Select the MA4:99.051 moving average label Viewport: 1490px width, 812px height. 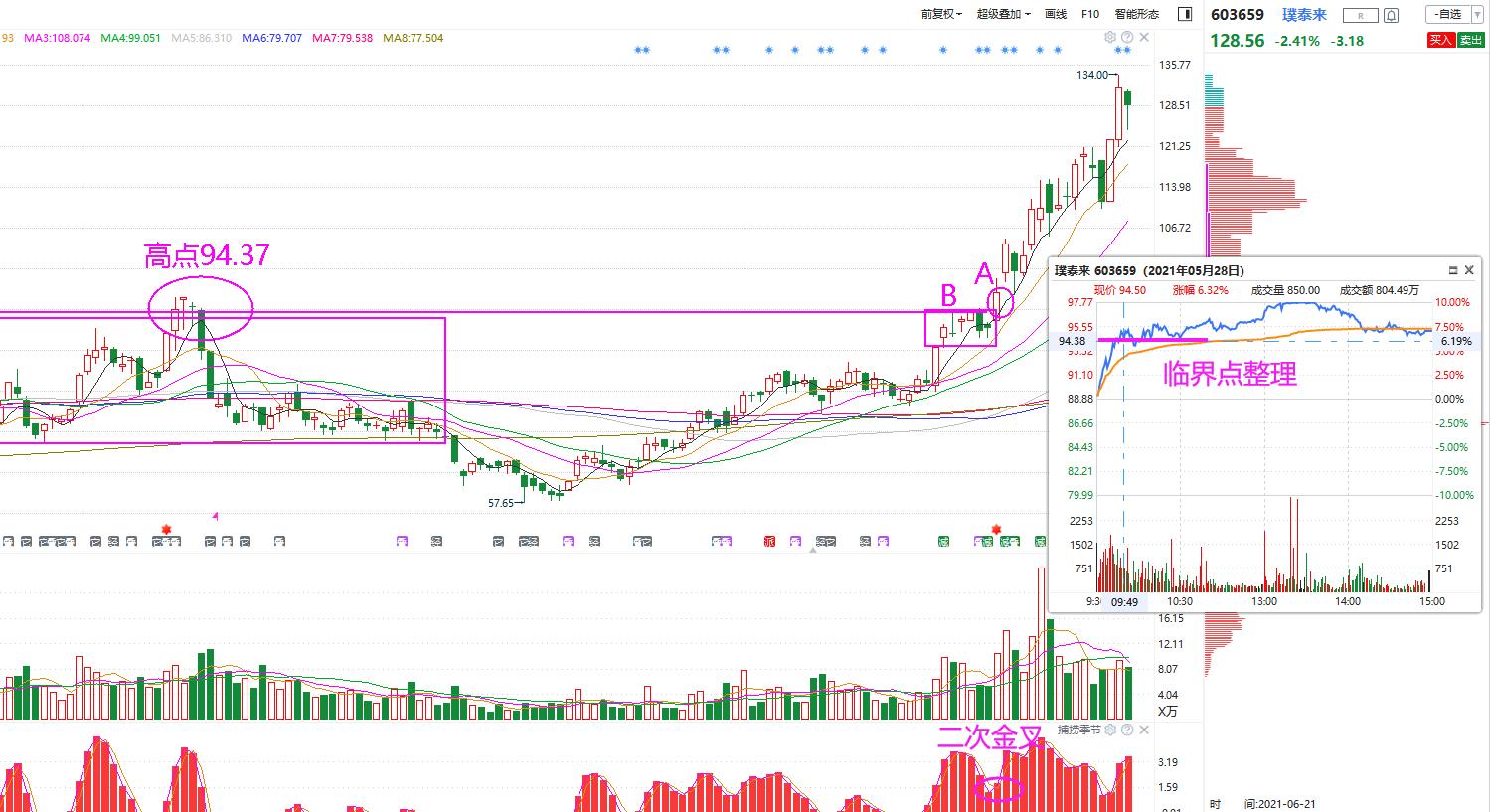click(129, 38)
